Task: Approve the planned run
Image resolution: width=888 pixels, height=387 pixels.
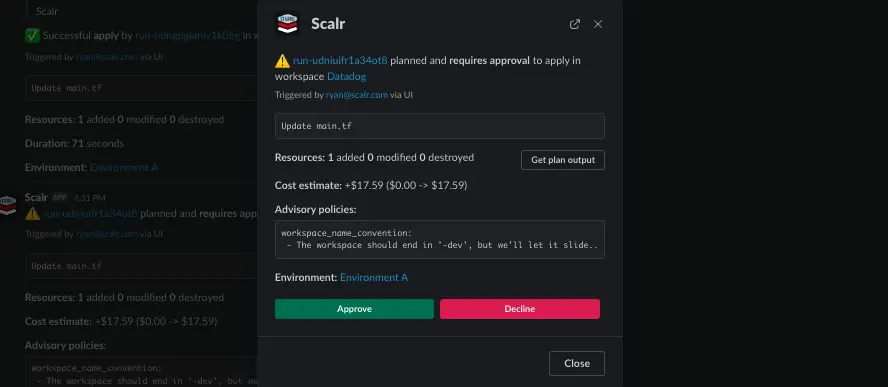Action: [x=354, y=309]
